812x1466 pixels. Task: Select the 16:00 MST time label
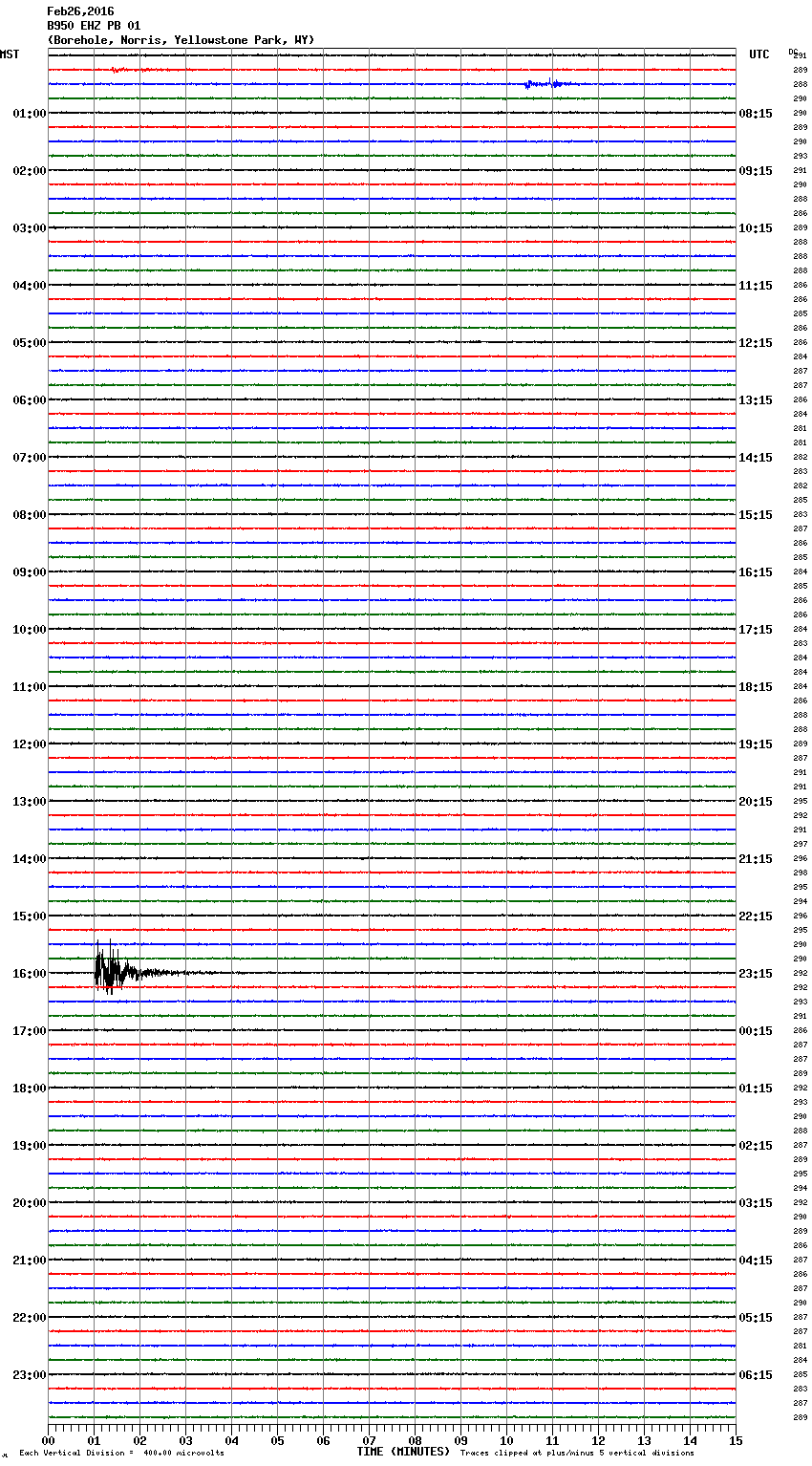tap(30, 974)
